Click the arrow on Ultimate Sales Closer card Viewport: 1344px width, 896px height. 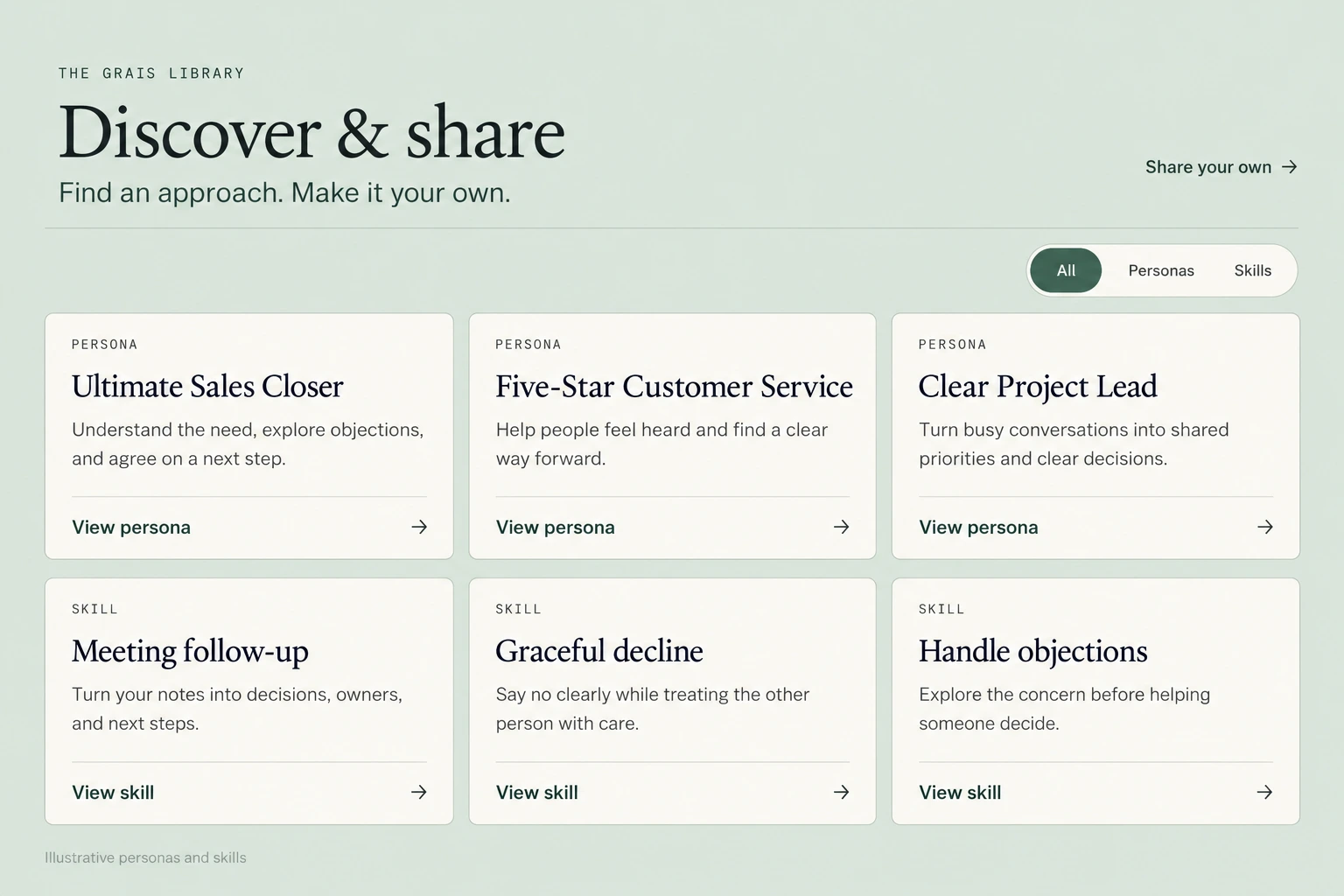click(x=419, y=527)
